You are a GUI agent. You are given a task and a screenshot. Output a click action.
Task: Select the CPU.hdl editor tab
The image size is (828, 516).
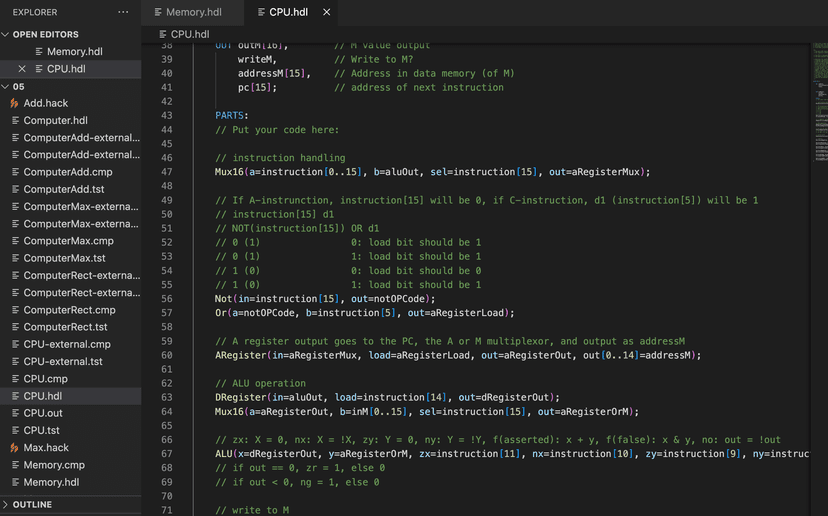point(288,12)
